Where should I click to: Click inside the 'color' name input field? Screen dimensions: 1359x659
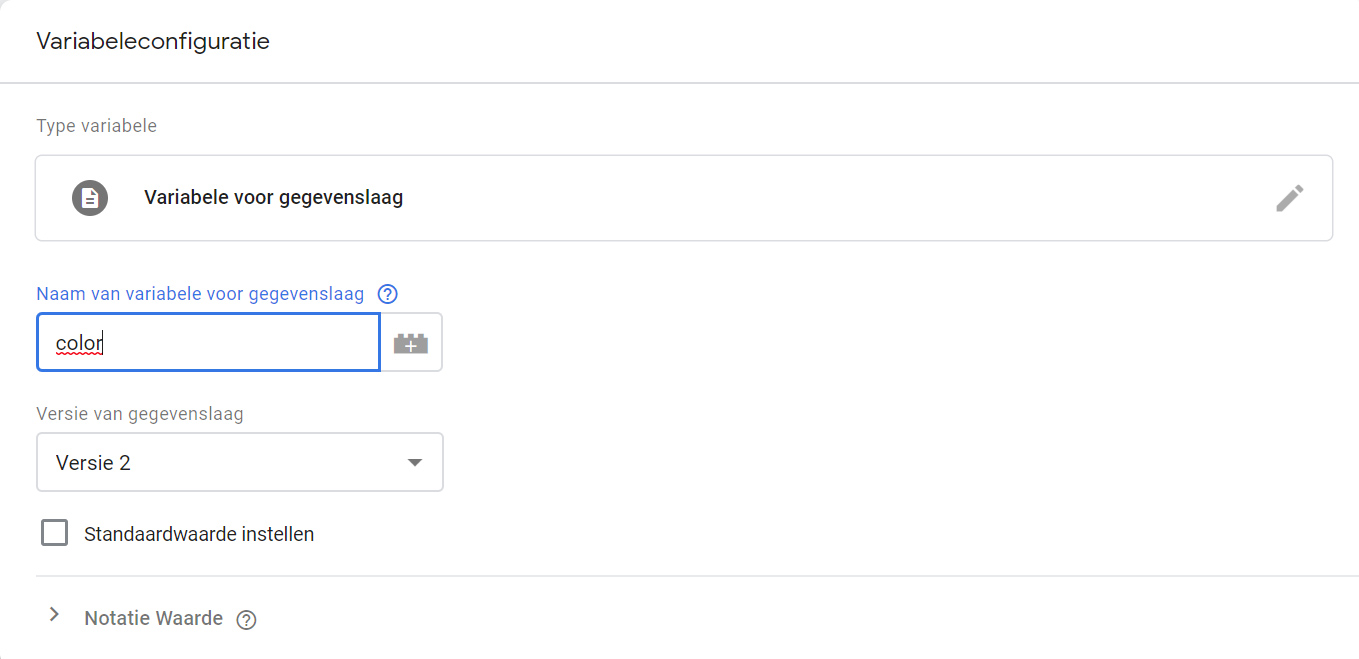240,343
